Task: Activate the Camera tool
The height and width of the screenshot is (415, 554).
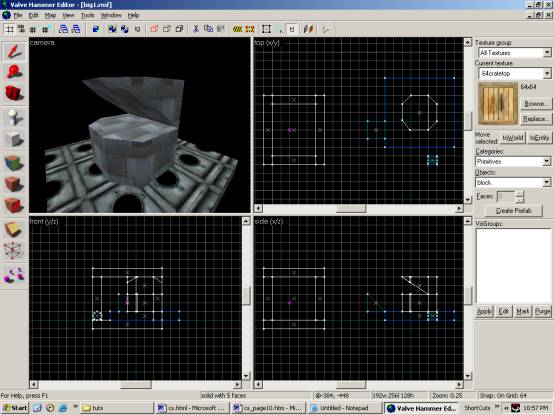Action: point(14,93)
